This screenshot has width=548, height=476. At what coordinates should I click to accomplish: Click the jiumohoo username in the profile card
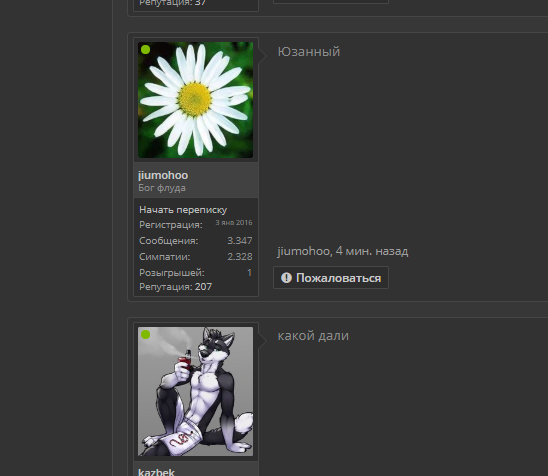click(163, 175)
